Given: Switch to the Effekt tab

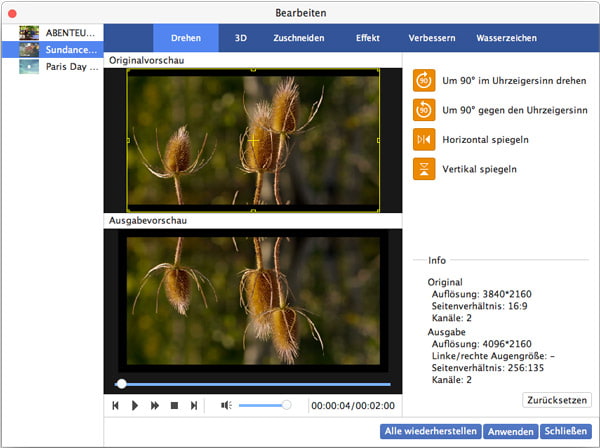Looking at the screenshot, I should [x=368, y=38].
